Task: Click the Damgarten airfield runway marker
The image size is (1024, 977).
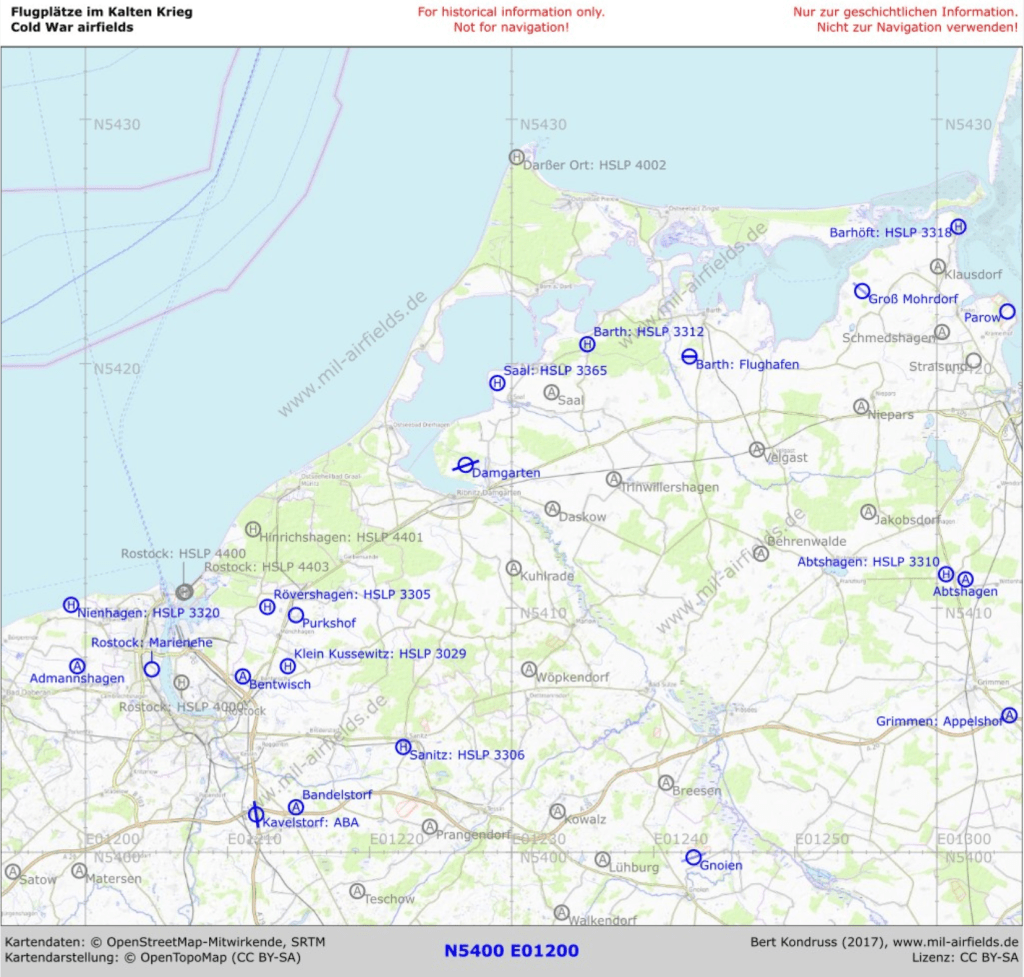Action: click(x=465, y=465)
